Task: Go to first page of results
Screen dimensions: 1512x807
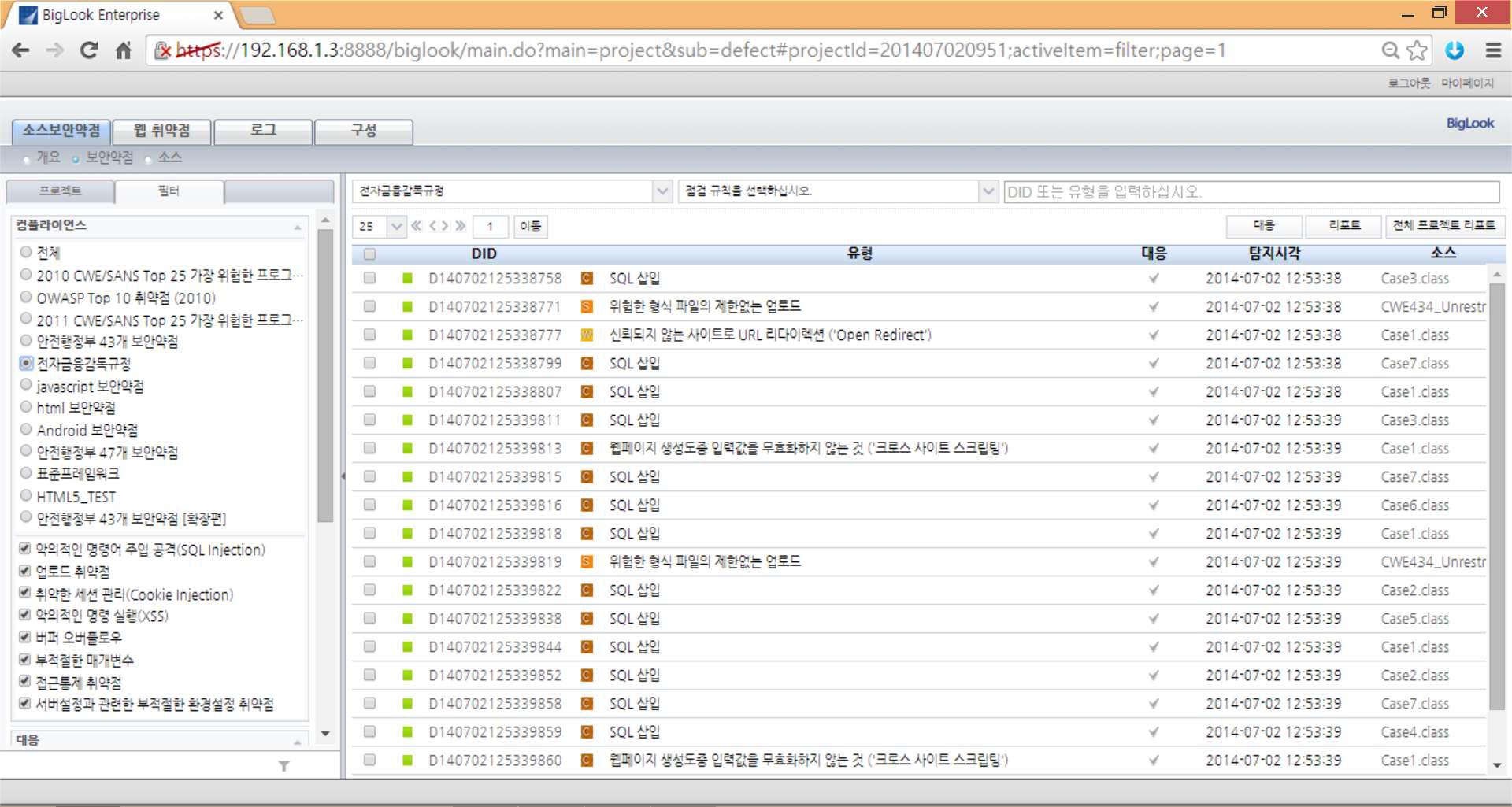Action: point(416,226)
